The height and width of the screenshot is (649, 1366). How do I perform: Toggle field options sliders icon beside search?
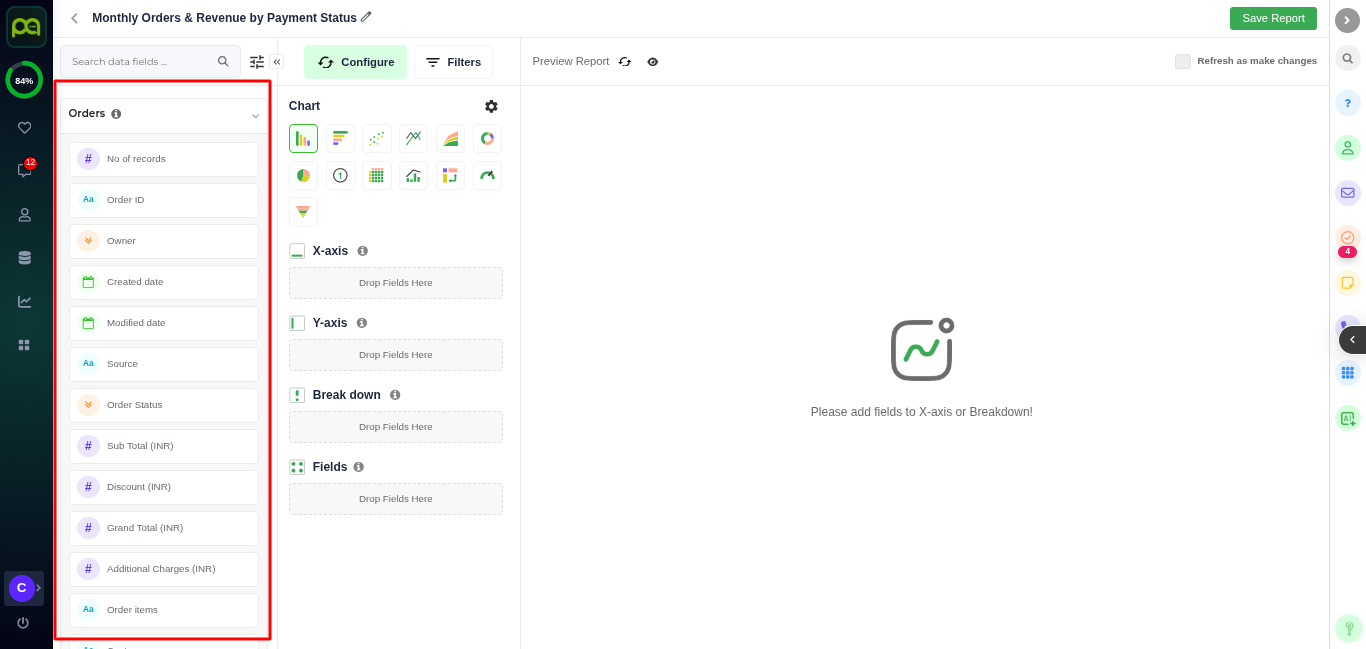[257, 62]
